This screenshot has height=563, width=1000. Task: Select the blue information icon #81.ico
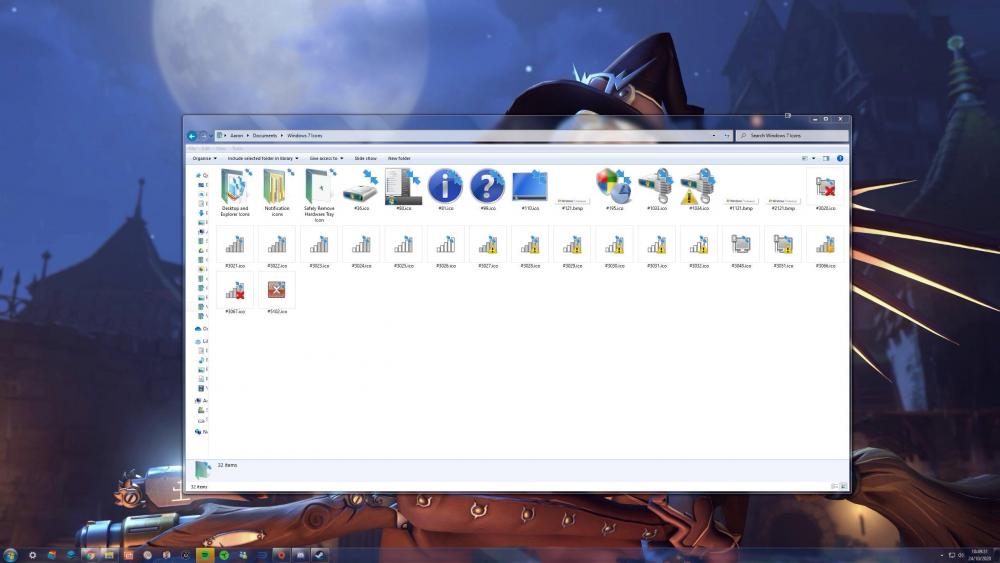445,187
